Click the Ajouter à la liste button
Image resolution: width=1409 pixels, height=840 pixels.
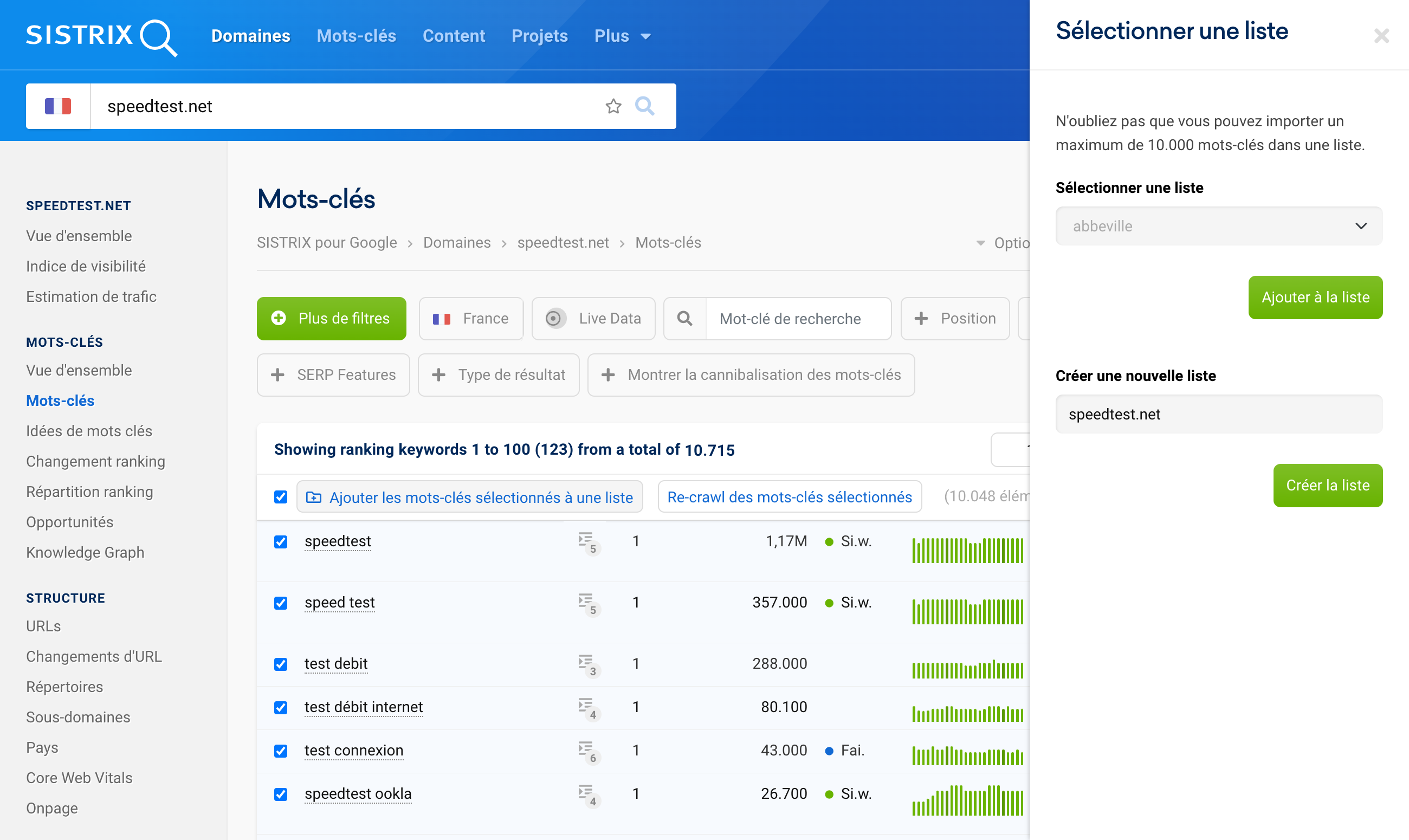click(1315, 297)
